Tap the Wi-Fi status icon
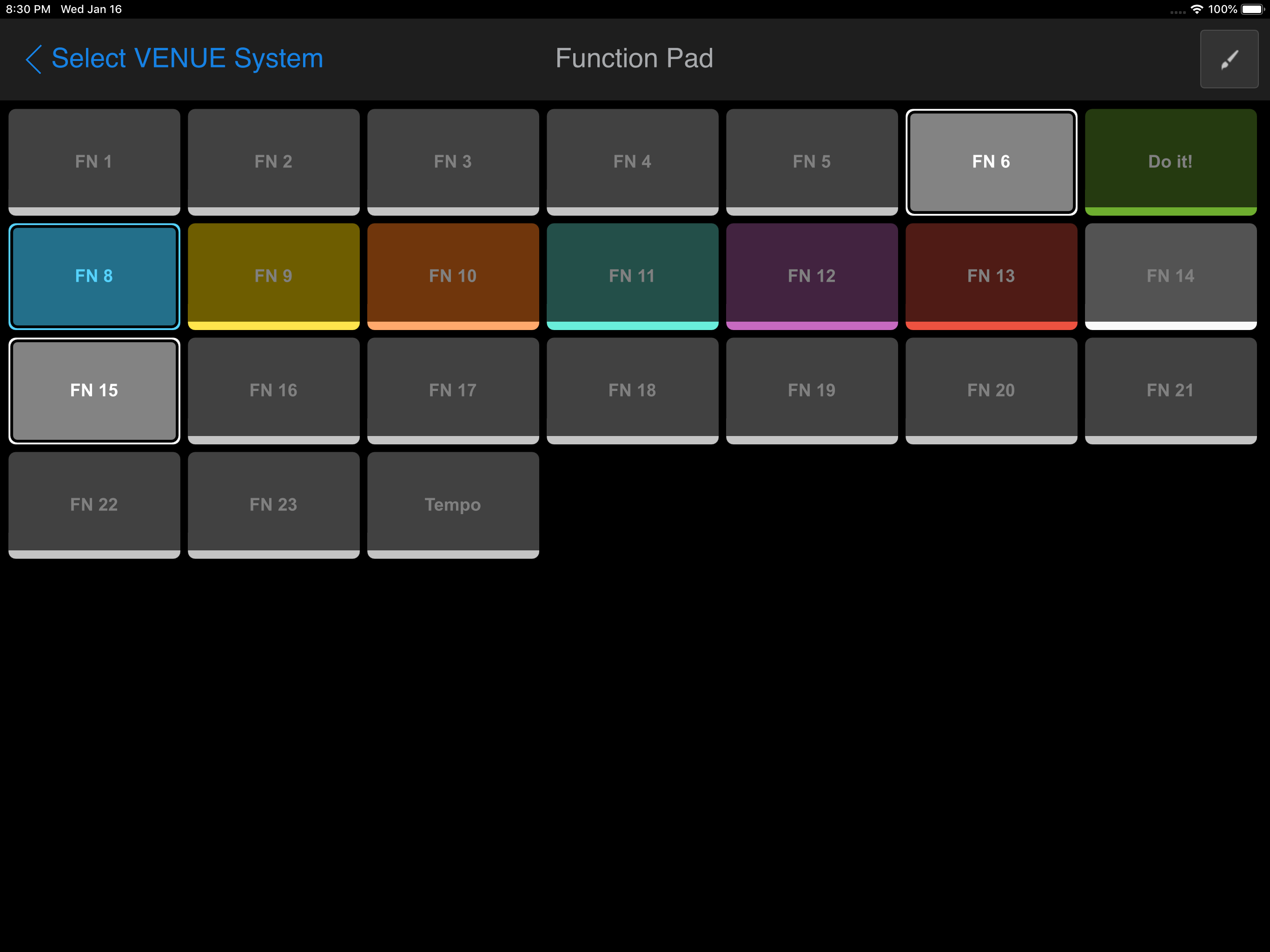The image size is (1270, 952). (x=1197, y=9)
